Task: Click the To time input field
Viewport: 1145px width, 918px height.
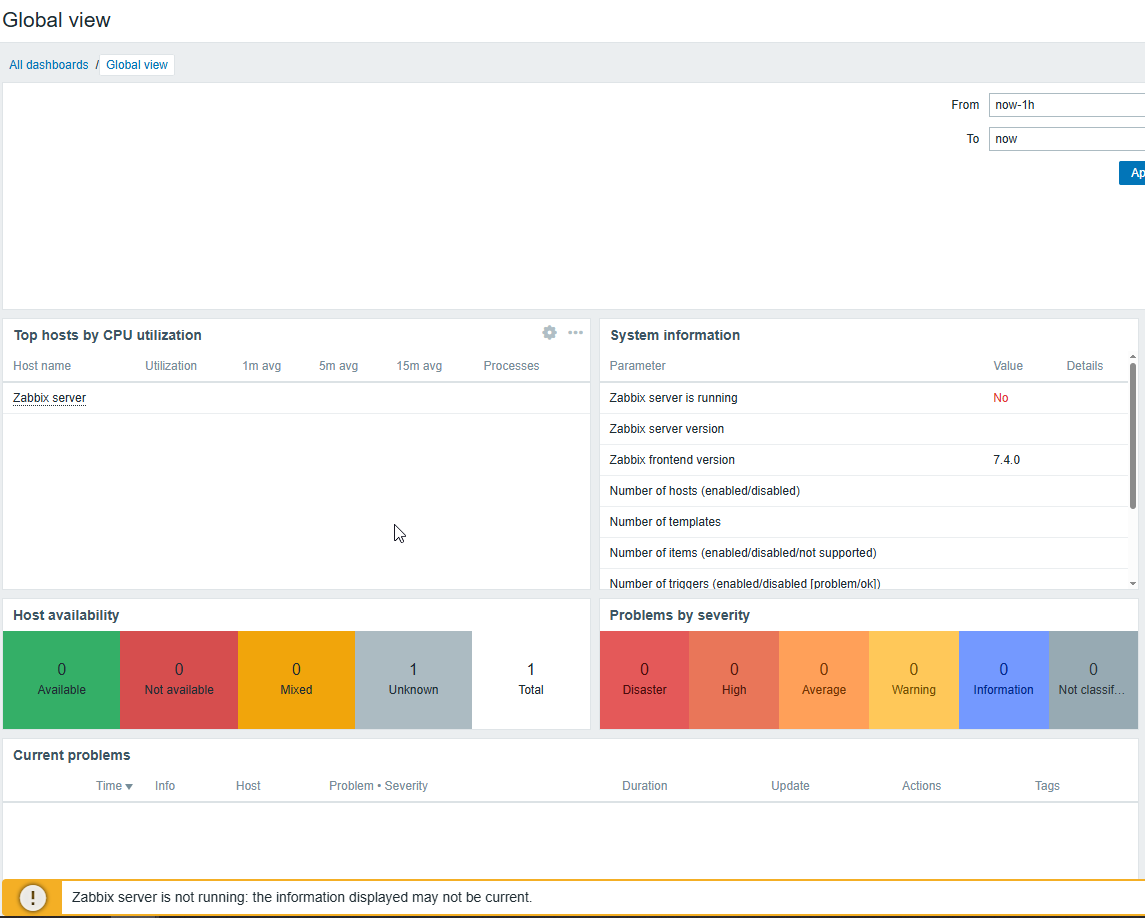Action: [1066, 139]
